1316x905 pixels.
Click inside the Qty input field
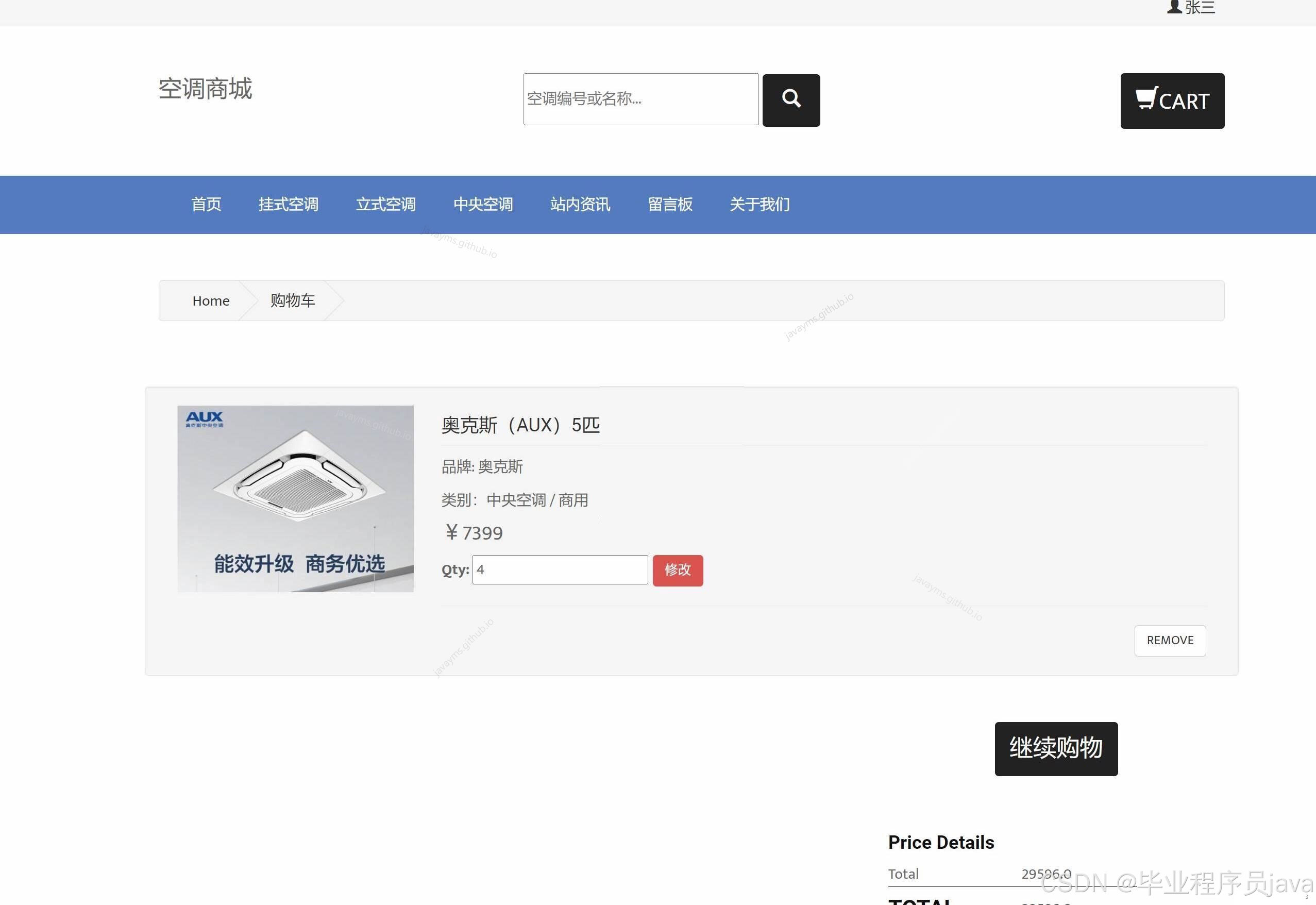pyautogui.click(x=560, y=569)
